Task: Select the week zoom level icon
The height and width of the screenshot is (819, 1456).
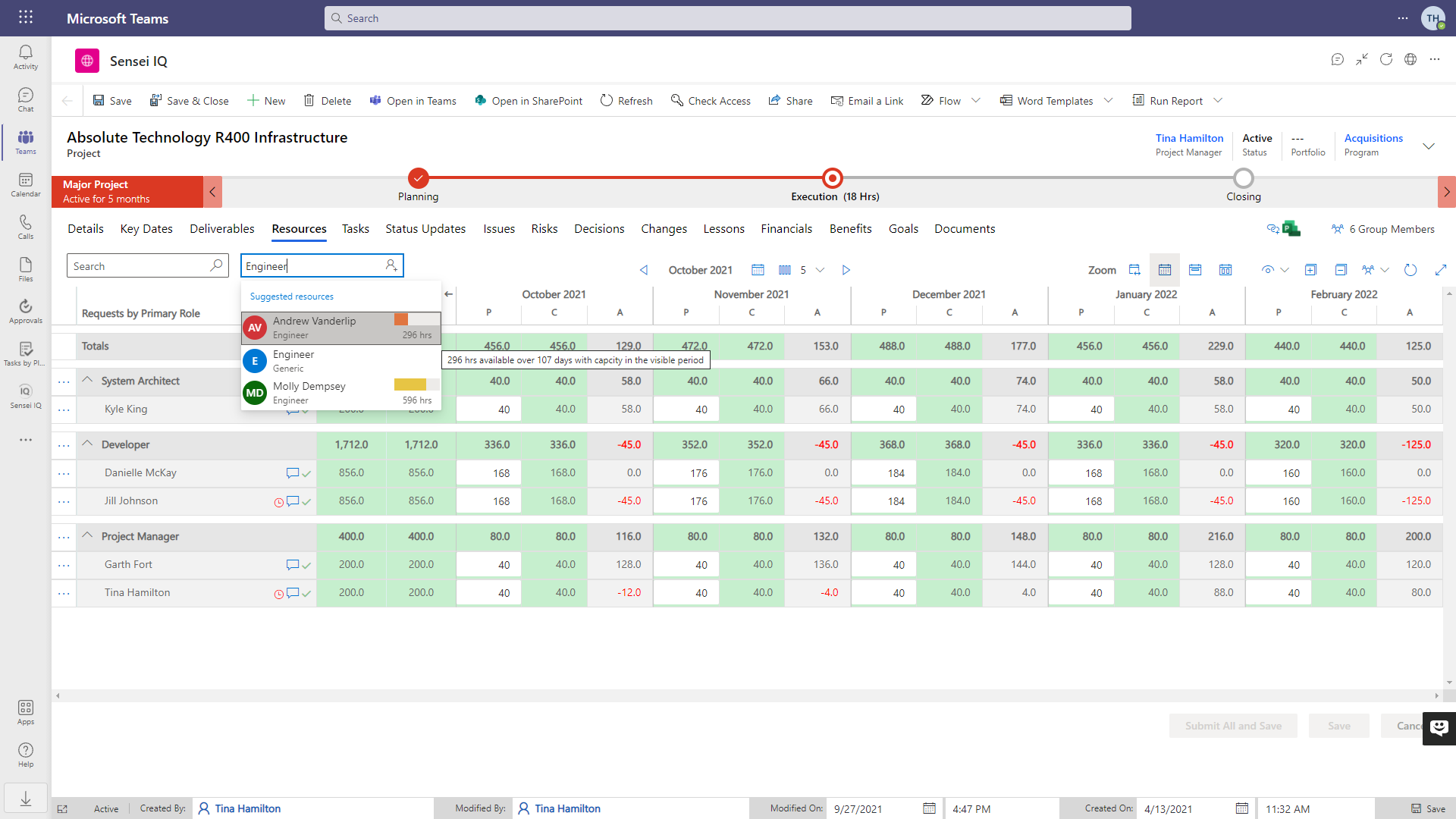Action: tap(1195, 270)
